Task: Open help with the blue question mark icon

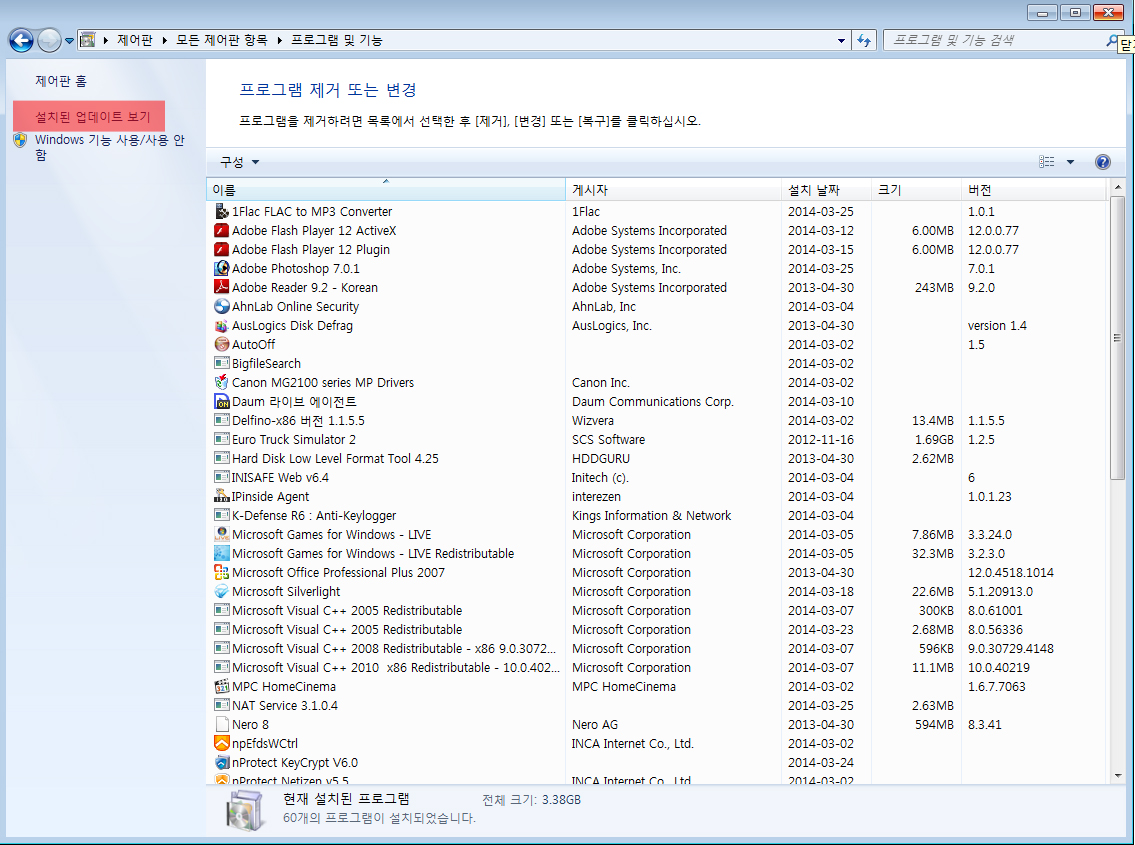Action: pos(1102,162)
